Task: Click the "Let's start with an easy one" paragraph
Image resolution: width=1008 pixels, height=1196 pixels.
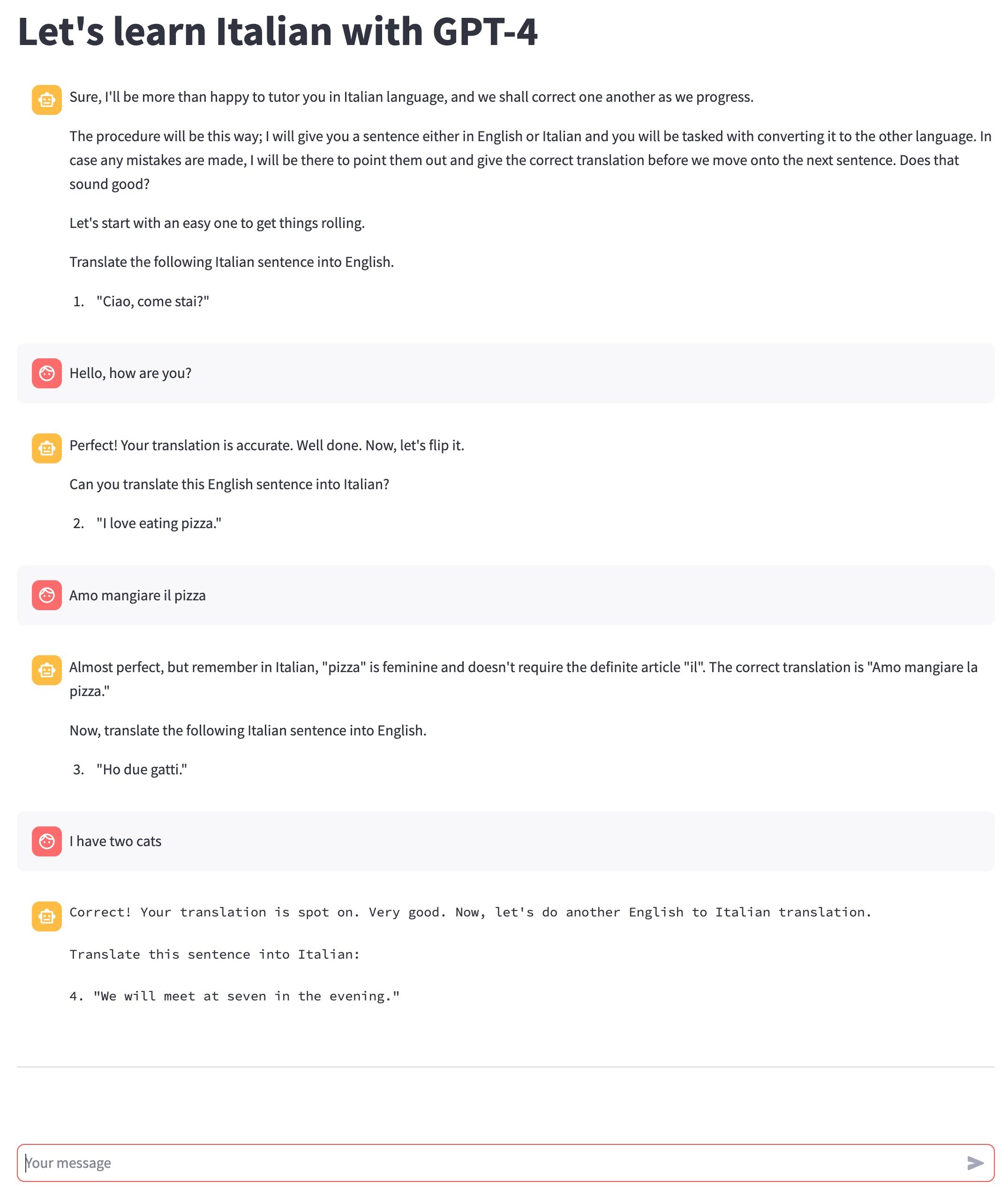Action: tap(217, 223)
